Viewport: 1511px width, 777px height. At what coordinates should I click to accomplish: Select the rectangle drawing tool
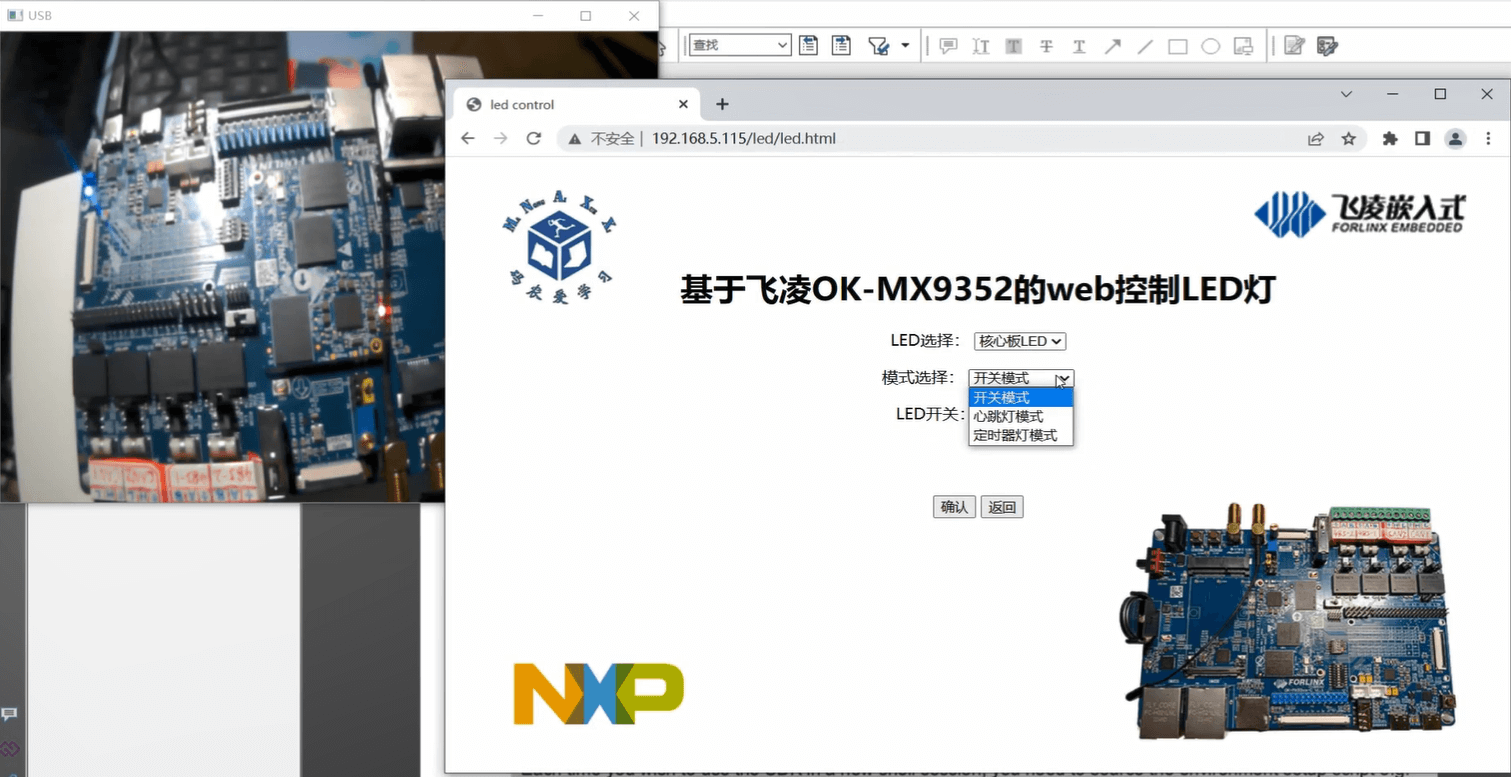(1178, 46)
